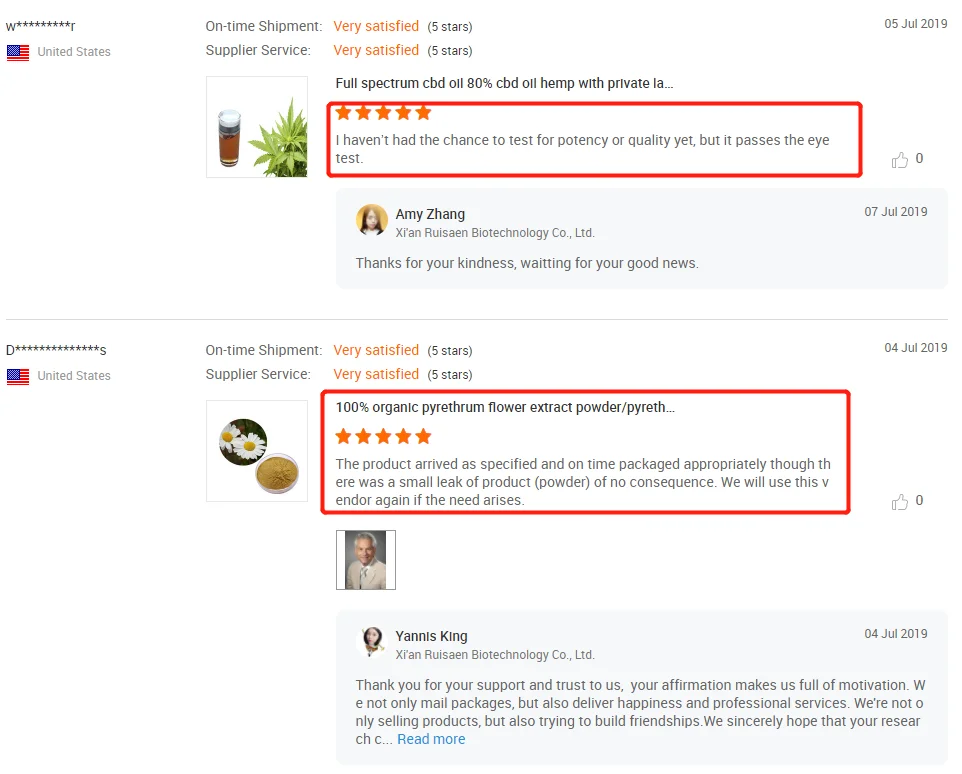Click Xi'an Ruisaen Biotechnology under Amy Zhang
Viewport: 962px width, 774px height.
coord(495,233)
